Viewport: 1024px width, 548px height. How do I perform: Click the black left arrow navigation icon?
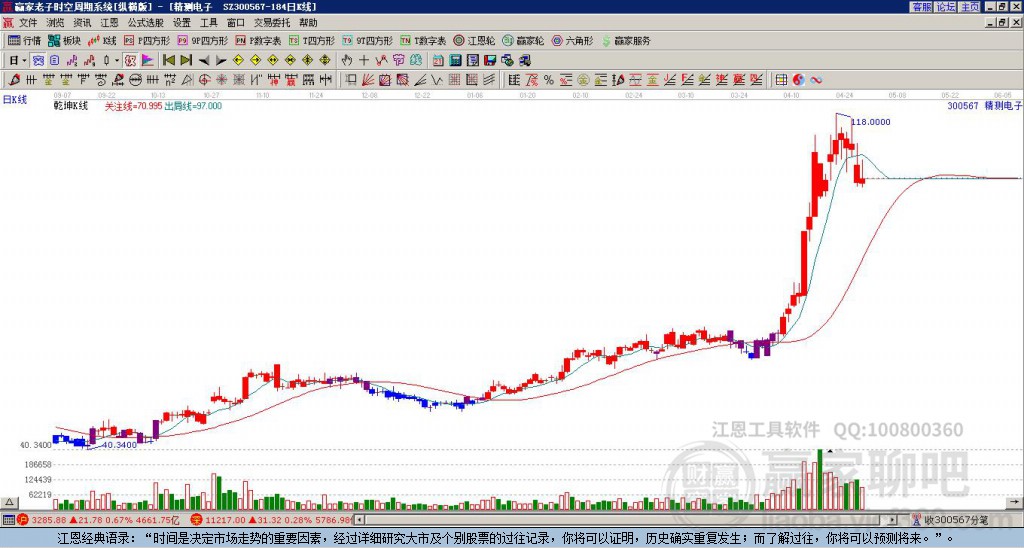tap(204, 60)
